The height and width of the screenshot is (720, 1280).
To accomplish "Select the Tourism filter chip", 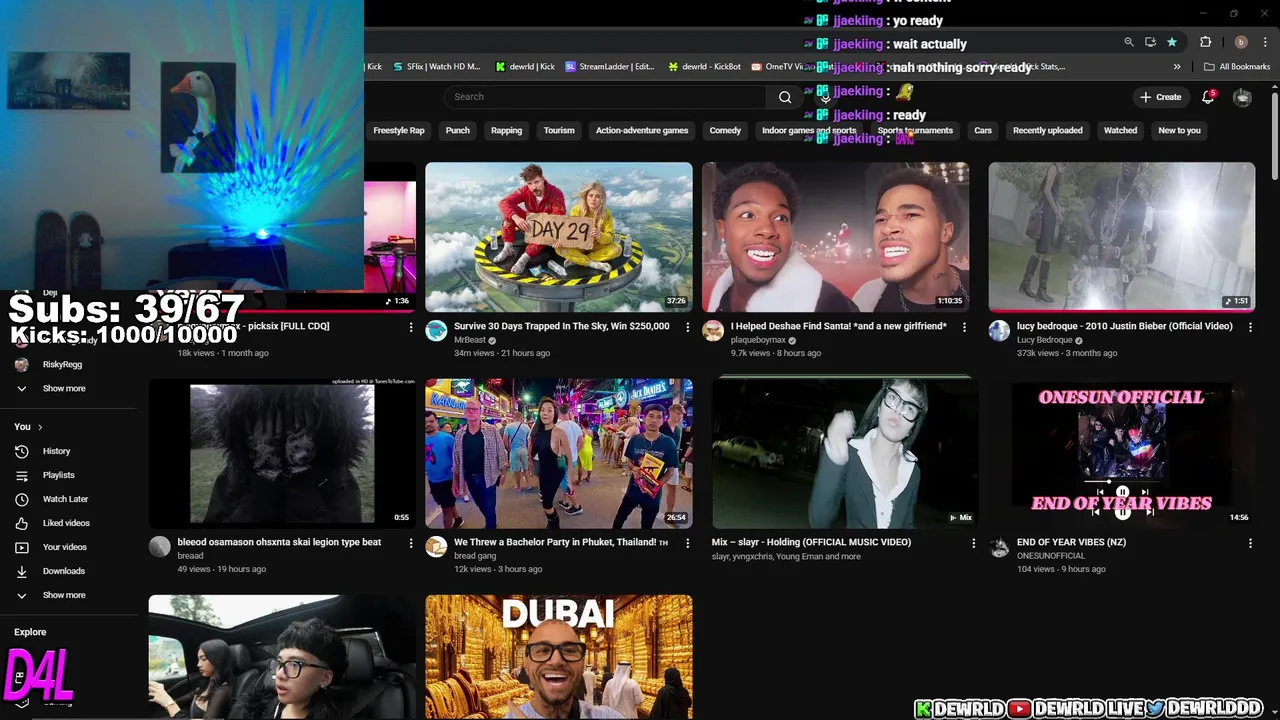I will [x=559, y=130].
